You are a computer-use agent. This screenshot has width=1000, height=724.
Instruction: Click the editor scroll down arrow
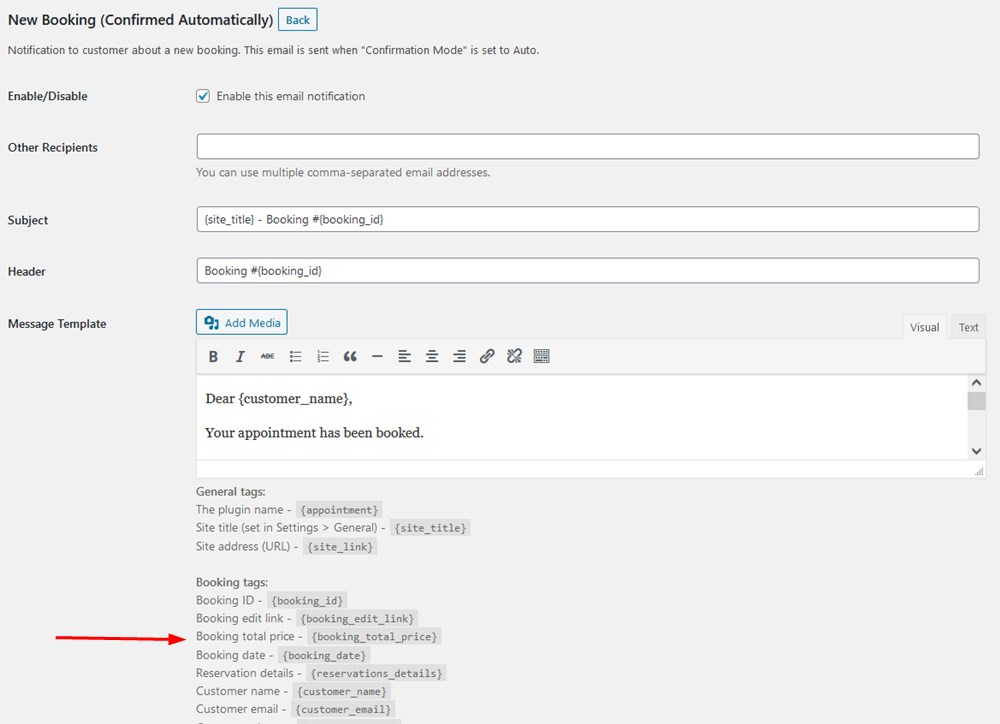click(976, 451)
